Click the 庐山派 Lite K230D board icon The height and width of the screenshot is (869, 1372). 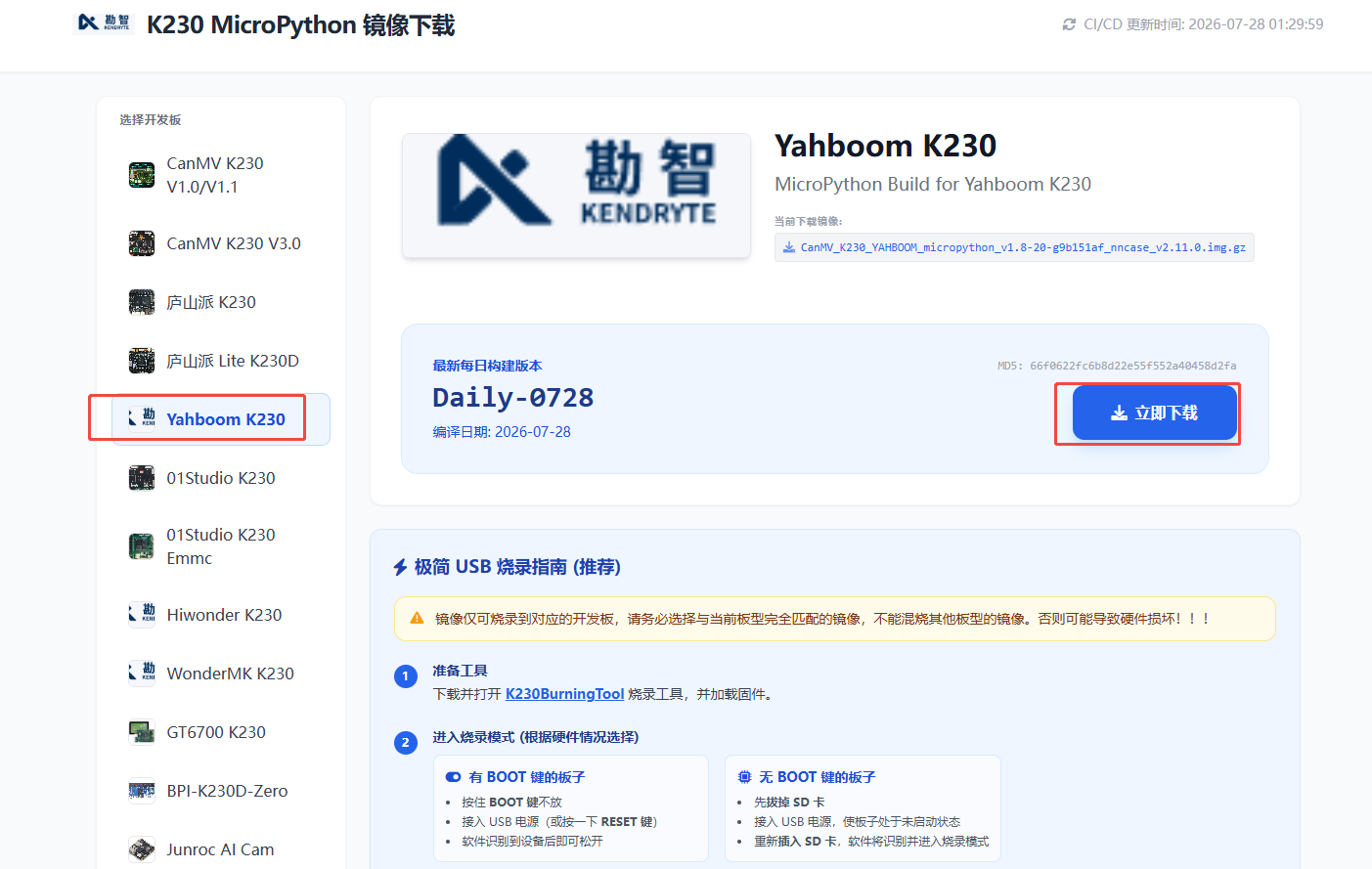(142, 361)
